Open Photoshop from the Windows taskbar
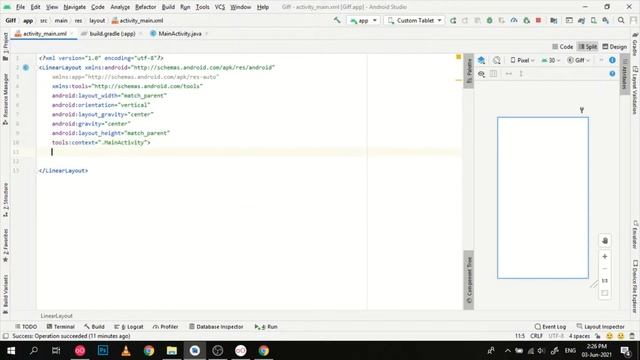 coord(103,350)
